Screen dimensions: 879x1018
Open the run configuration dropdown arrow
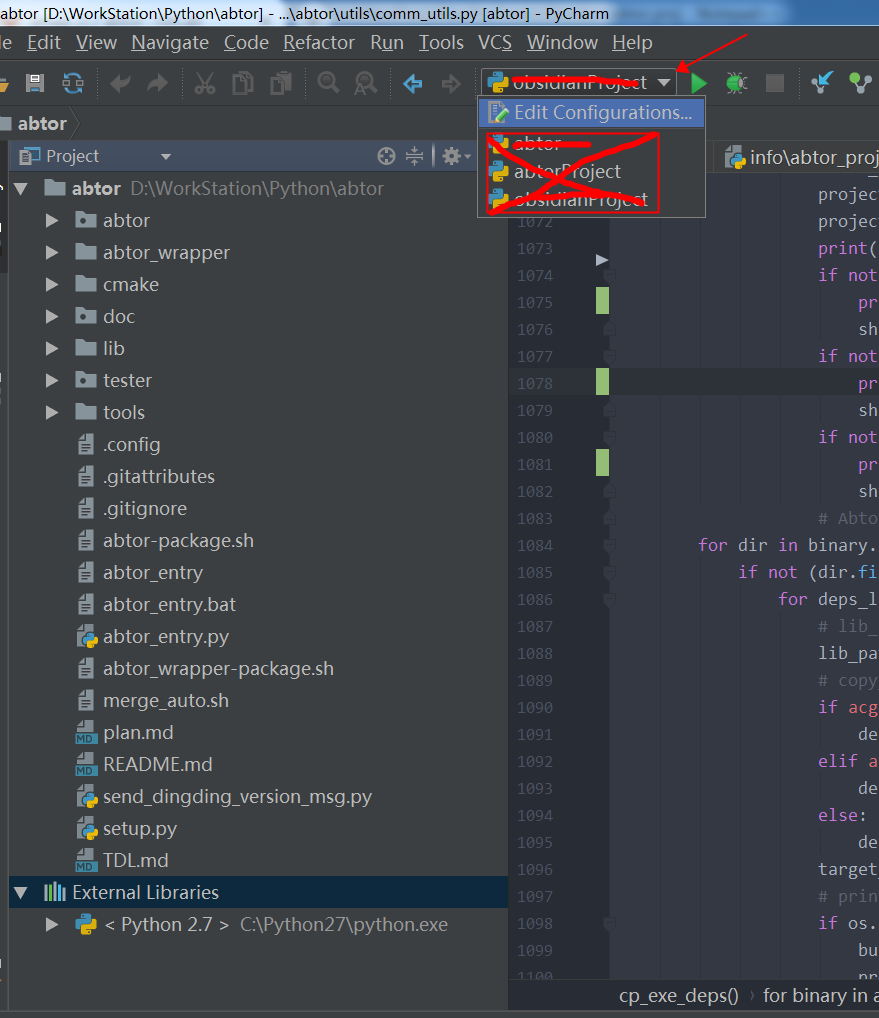[663, 82]
